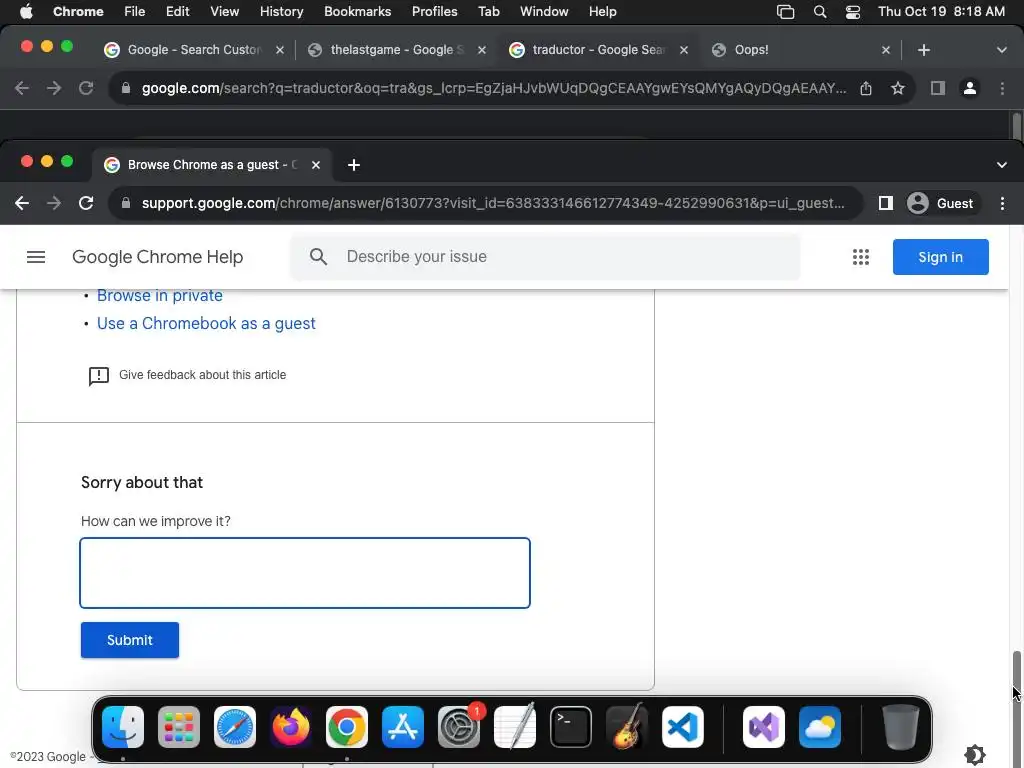Launch Visual Studio Code from the Dock
This screenshot has height=768, width=1024.
[x=683, y=726]
